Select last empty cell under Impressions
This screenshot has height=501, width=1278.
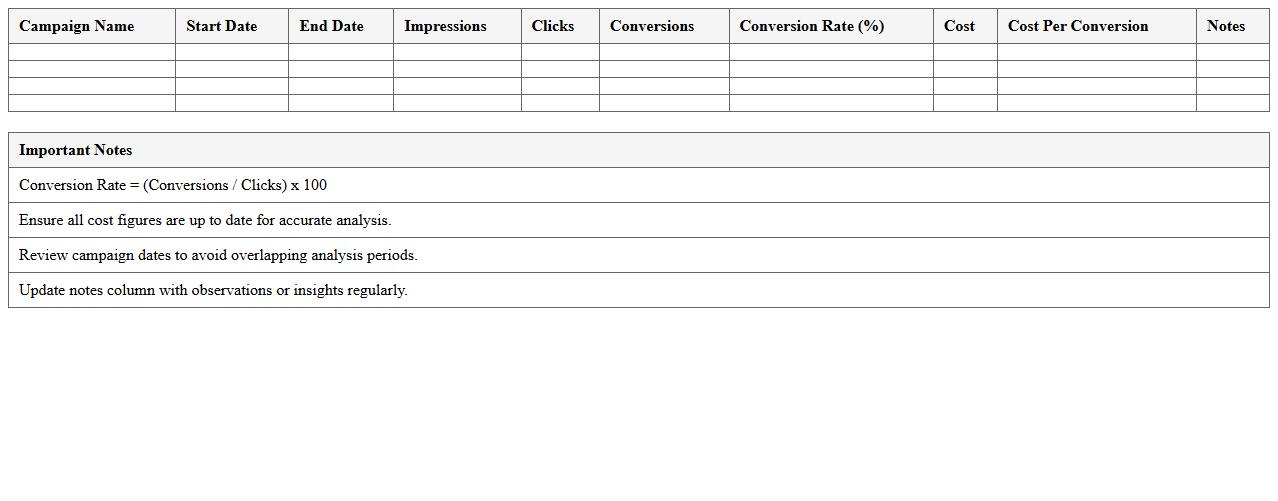pos(457,103)
